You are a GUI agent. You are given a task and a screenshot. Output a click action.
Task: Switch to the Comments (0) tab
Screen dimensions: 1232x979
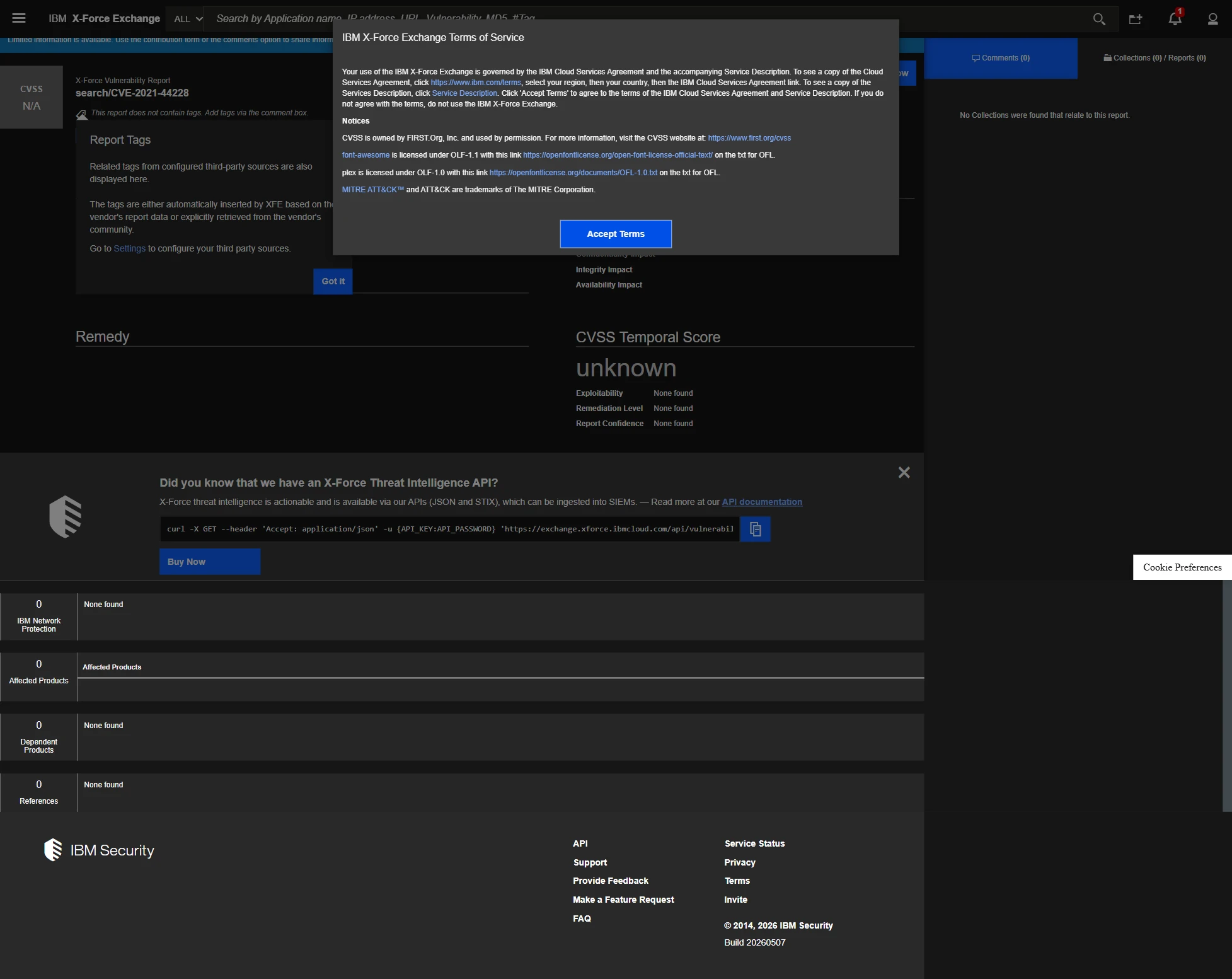1001,58
